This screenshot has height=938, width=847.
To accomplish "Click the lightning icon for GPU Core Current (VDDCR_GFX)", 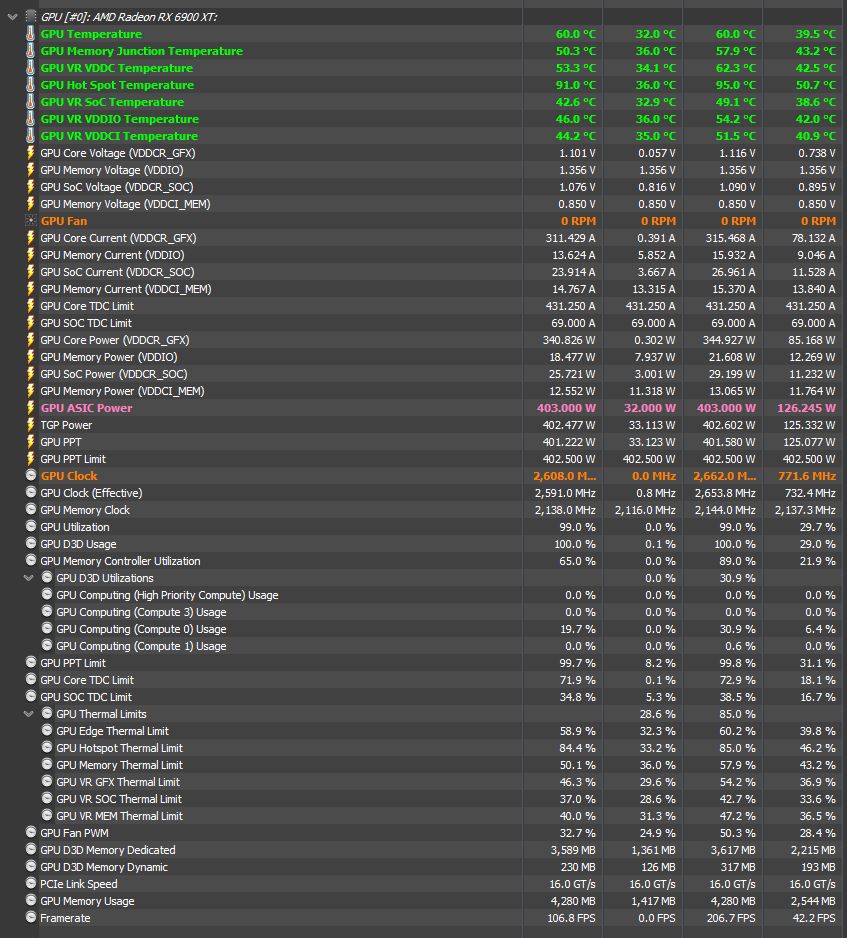I will tap(31, 238).
